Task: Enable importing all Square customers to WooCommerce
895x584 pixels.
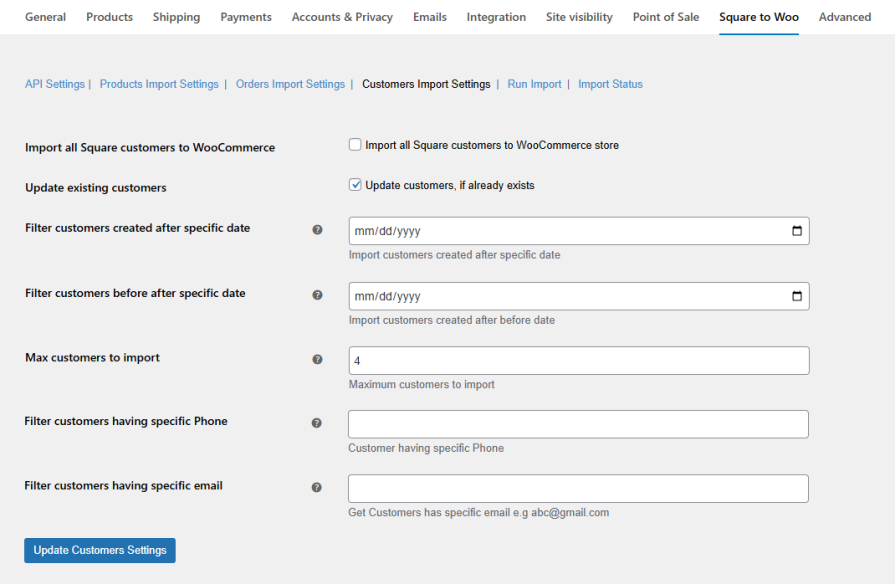Action: click(355, 144)
